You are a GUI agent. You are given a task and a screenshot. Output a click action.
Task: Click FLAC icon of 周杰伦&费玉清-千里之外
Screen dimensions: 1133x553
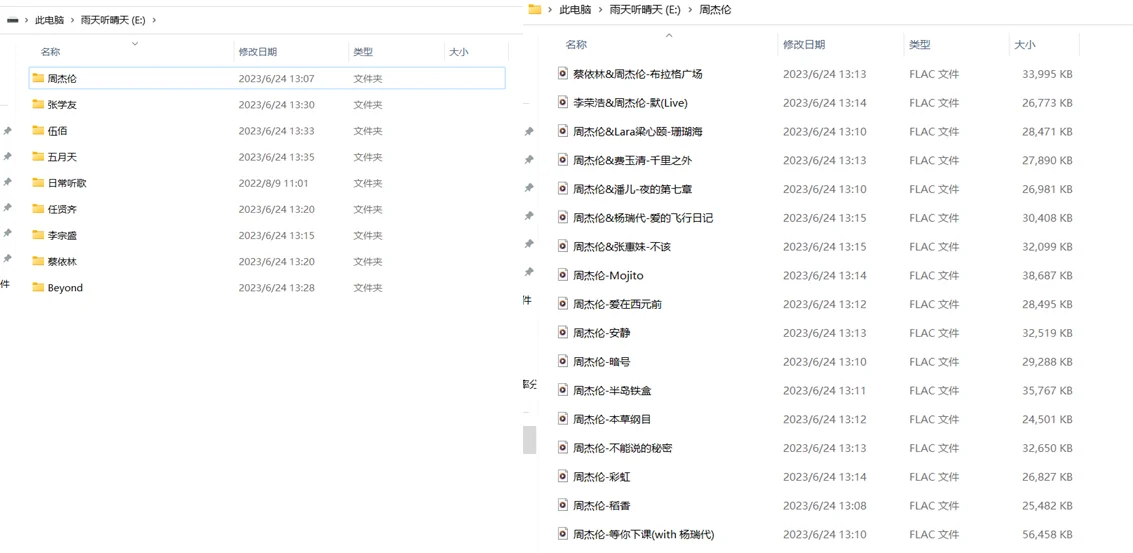click(x=563, y=160)
